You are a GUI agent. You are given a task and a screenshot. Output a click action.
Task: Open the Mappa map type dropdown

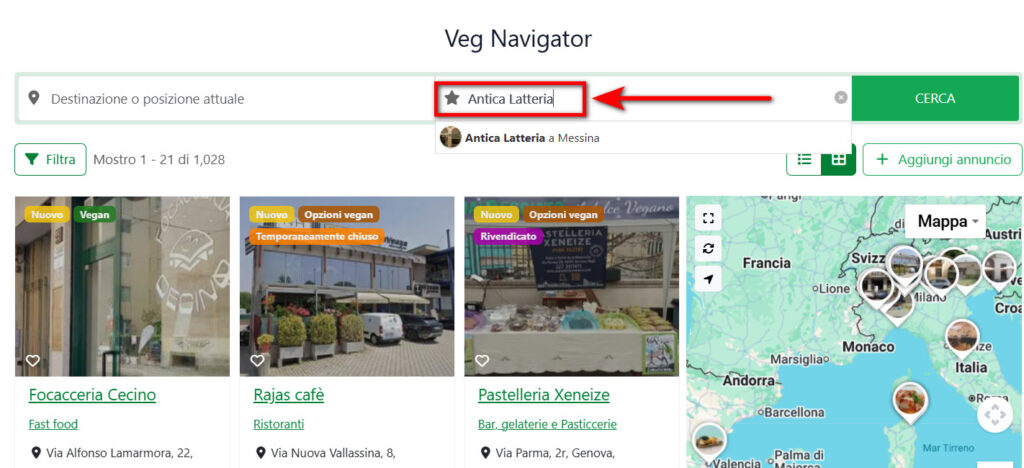(x=948, y=221)
